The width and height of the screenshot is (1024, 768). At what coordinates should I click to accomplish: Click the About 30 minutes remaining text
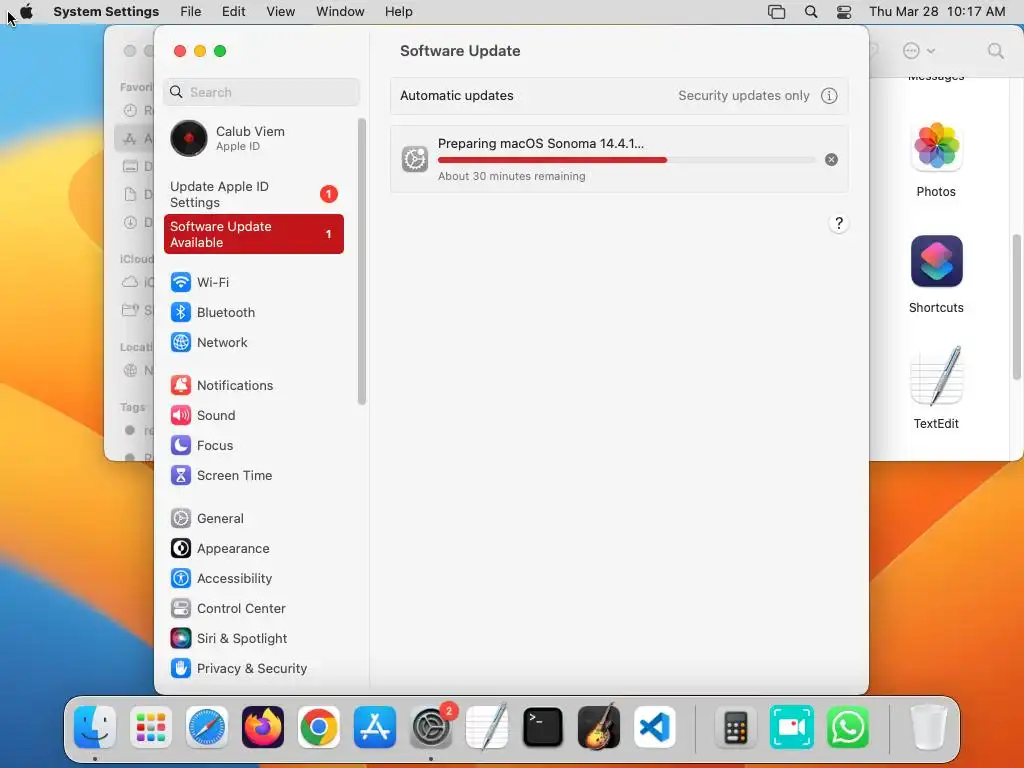(x=511, y=176)
